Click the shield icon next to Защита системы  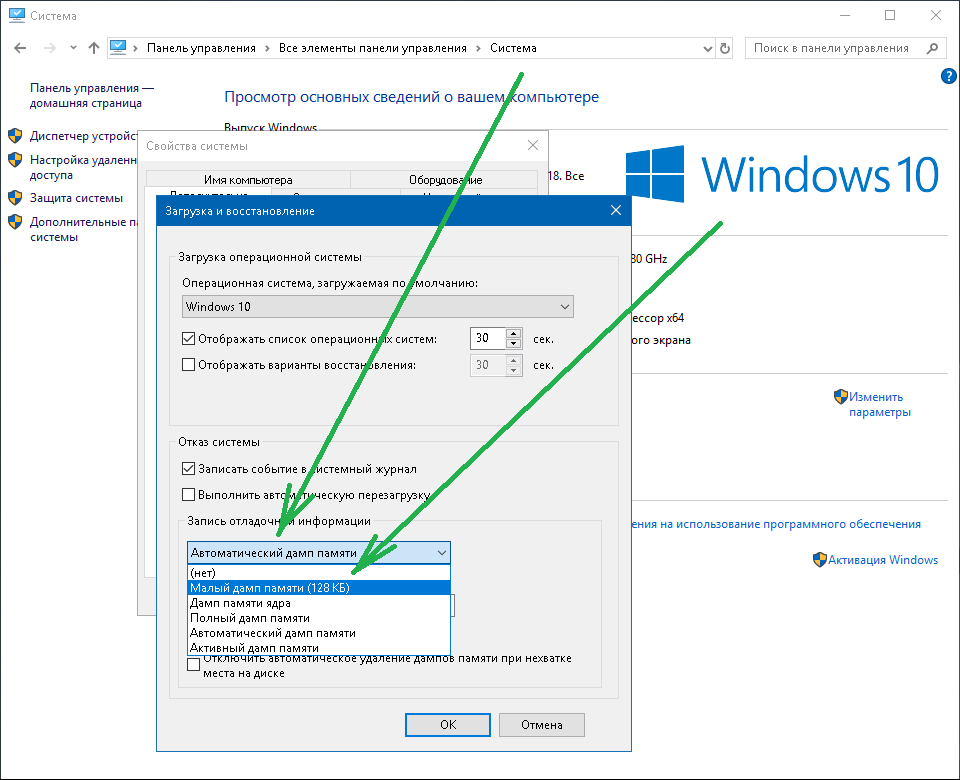(x=15, y=197)
